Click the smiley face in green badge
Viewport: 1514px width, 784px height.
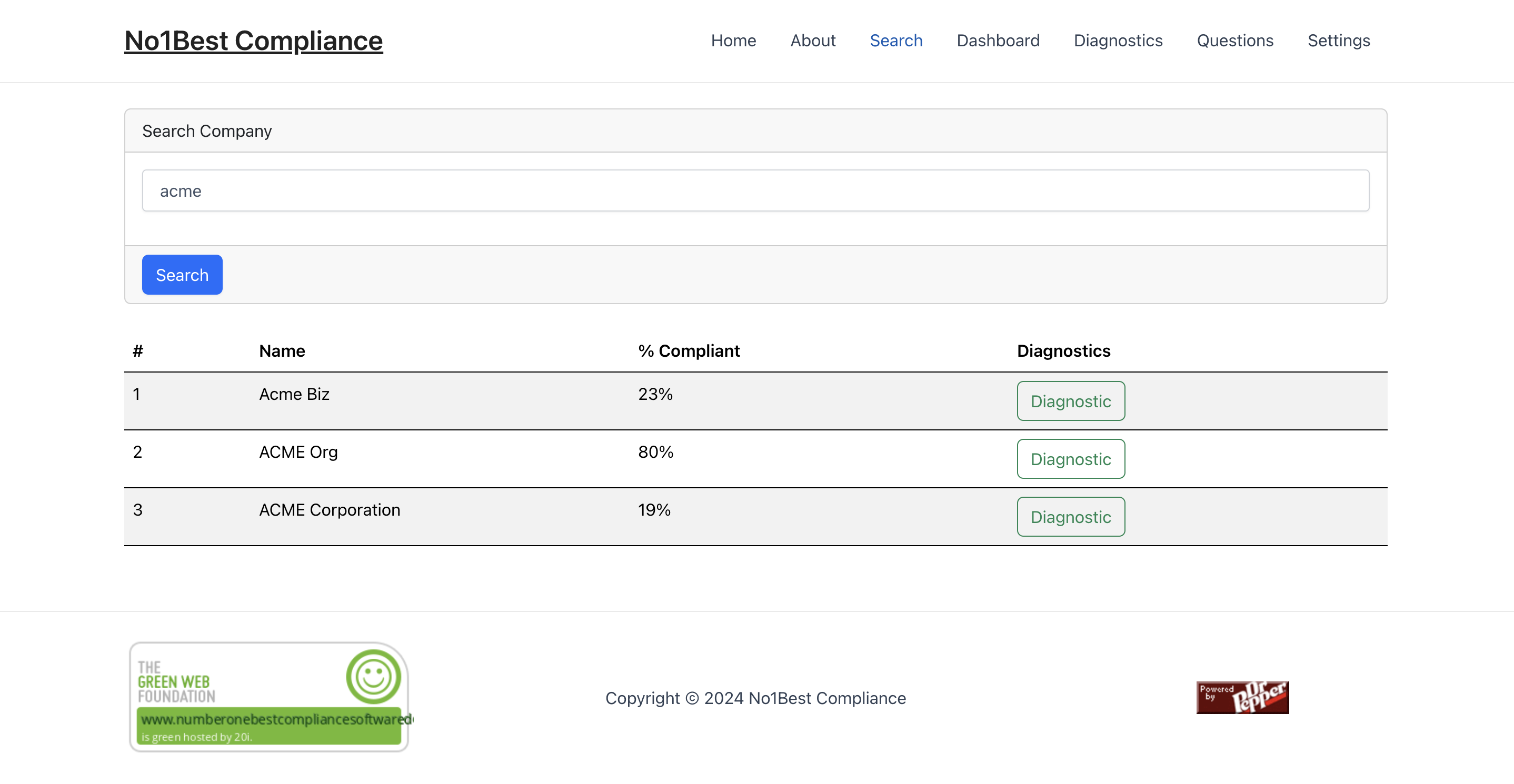point(373,676)
